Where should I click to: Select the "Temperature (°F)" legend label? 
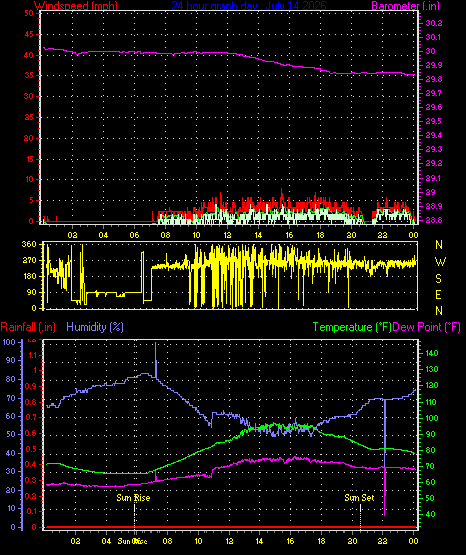[x=352, y=327]
